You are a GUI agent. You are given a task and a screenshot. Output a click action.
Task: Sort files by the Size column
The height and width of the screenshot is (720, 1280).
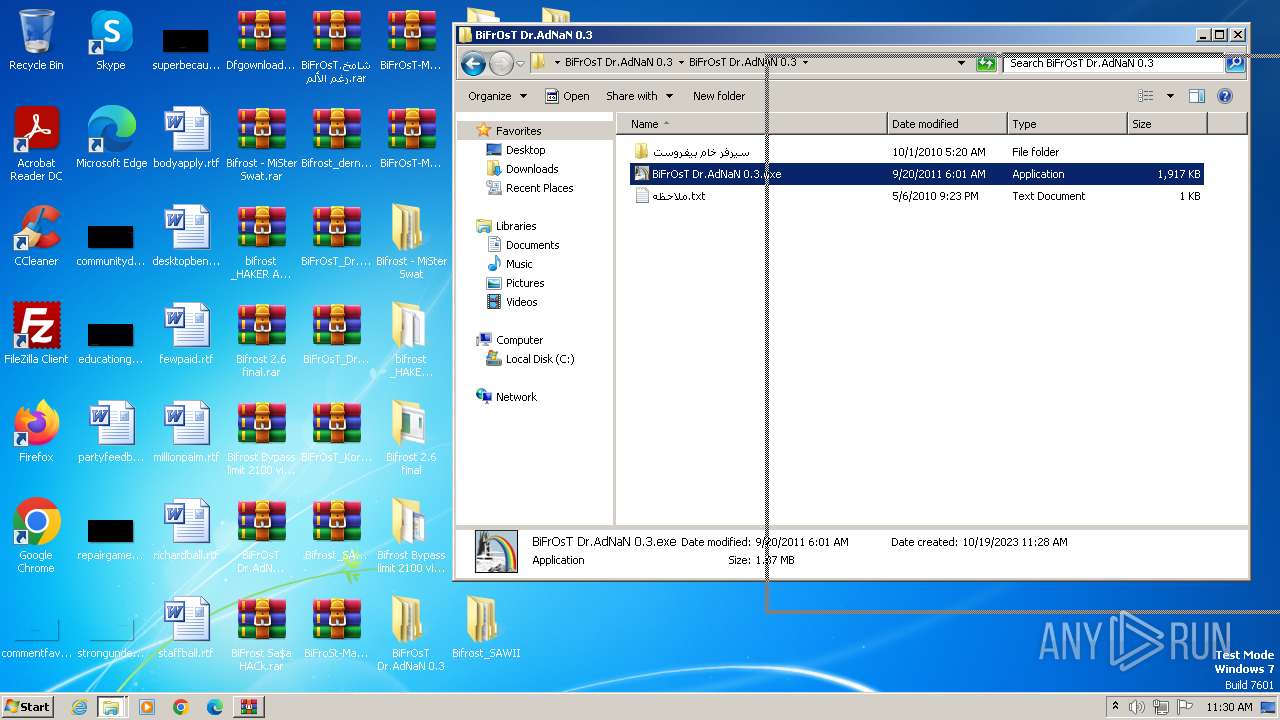1167,124
